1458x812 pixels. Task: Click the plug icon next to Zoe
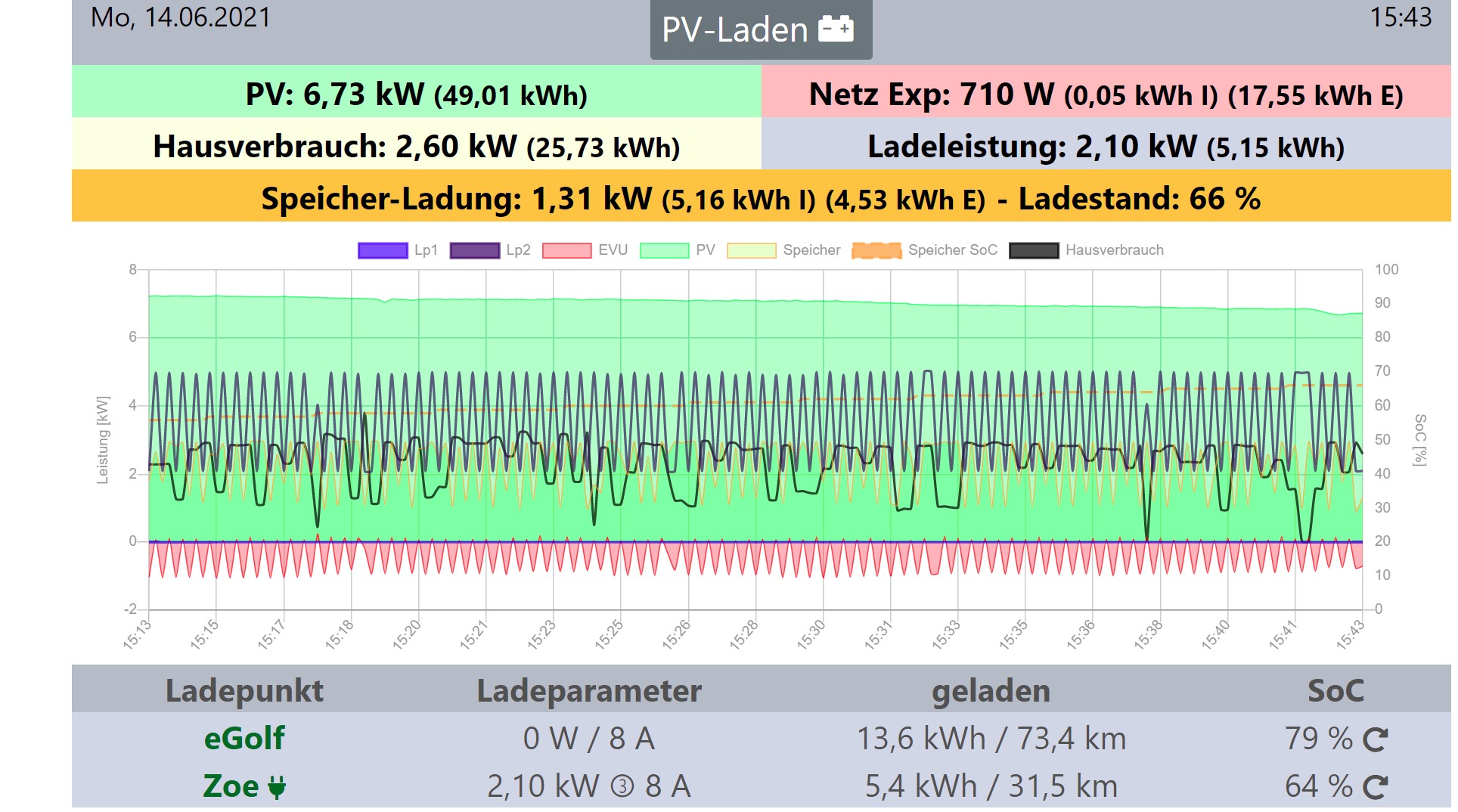pos(277,788)
